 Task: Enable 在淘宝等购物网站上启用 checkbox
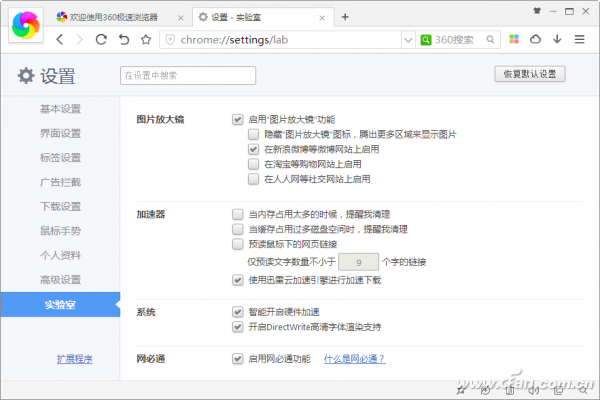coord(253,164)
